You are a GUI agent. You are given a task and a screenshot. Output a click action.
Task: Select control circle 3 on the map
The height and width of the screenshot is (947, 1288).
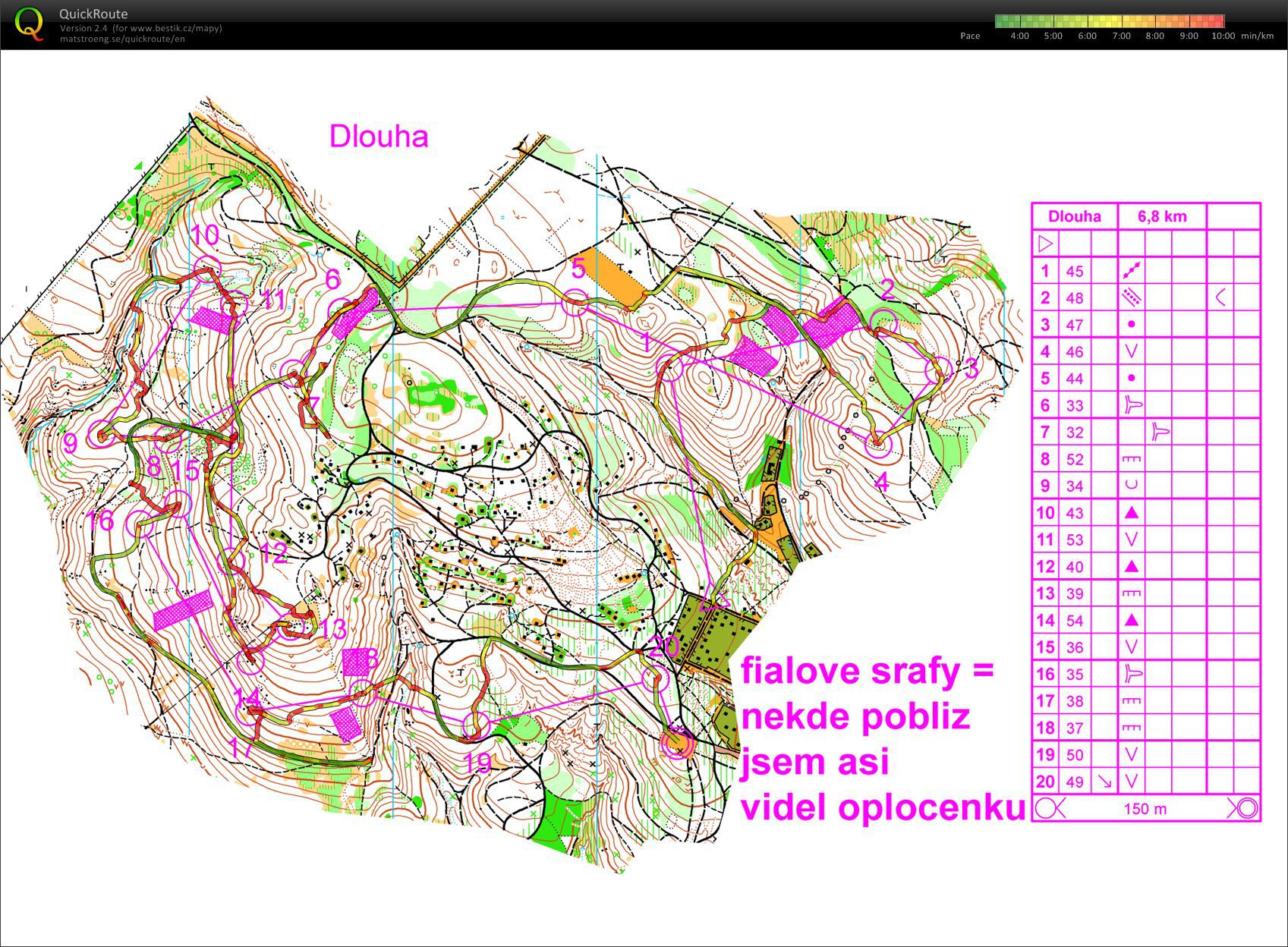[940, 370]
